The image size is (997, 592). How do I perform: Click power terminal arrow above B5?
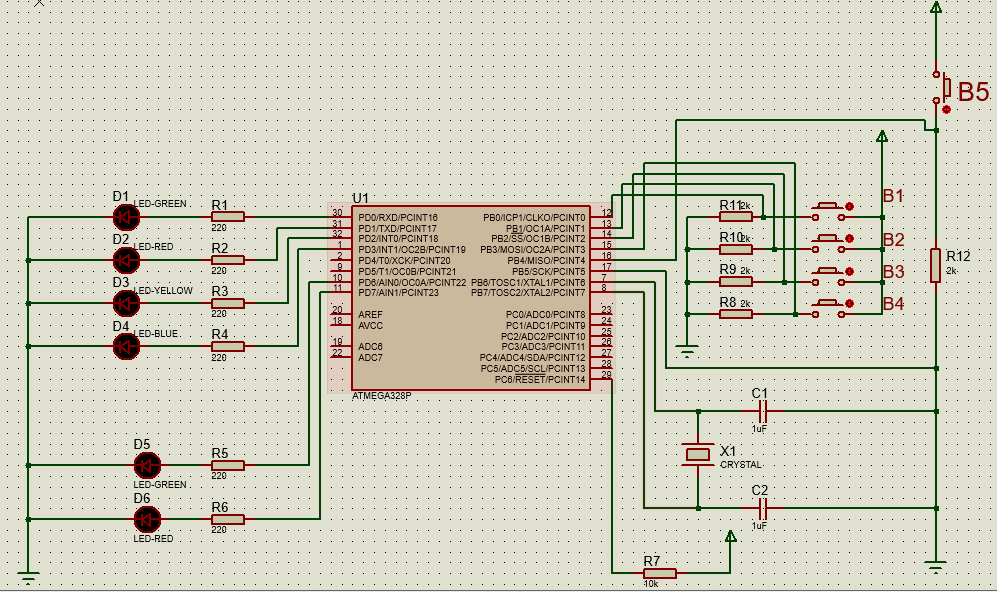935,8
